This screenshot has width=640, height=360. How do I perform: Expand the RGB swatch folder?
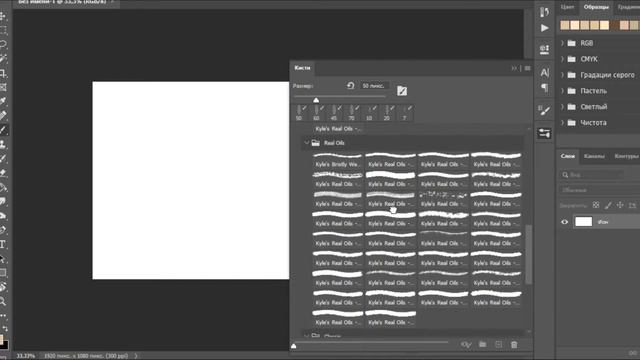pos(562,43)
